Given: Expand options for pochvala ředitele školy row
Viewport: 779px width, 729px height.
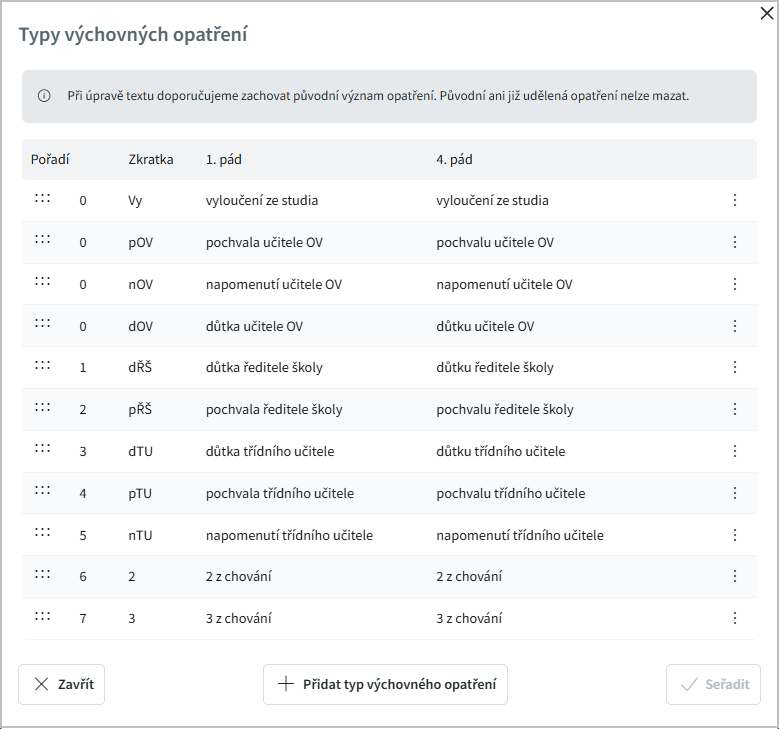Looking at the screenshot, I should (x=734, y=409).
